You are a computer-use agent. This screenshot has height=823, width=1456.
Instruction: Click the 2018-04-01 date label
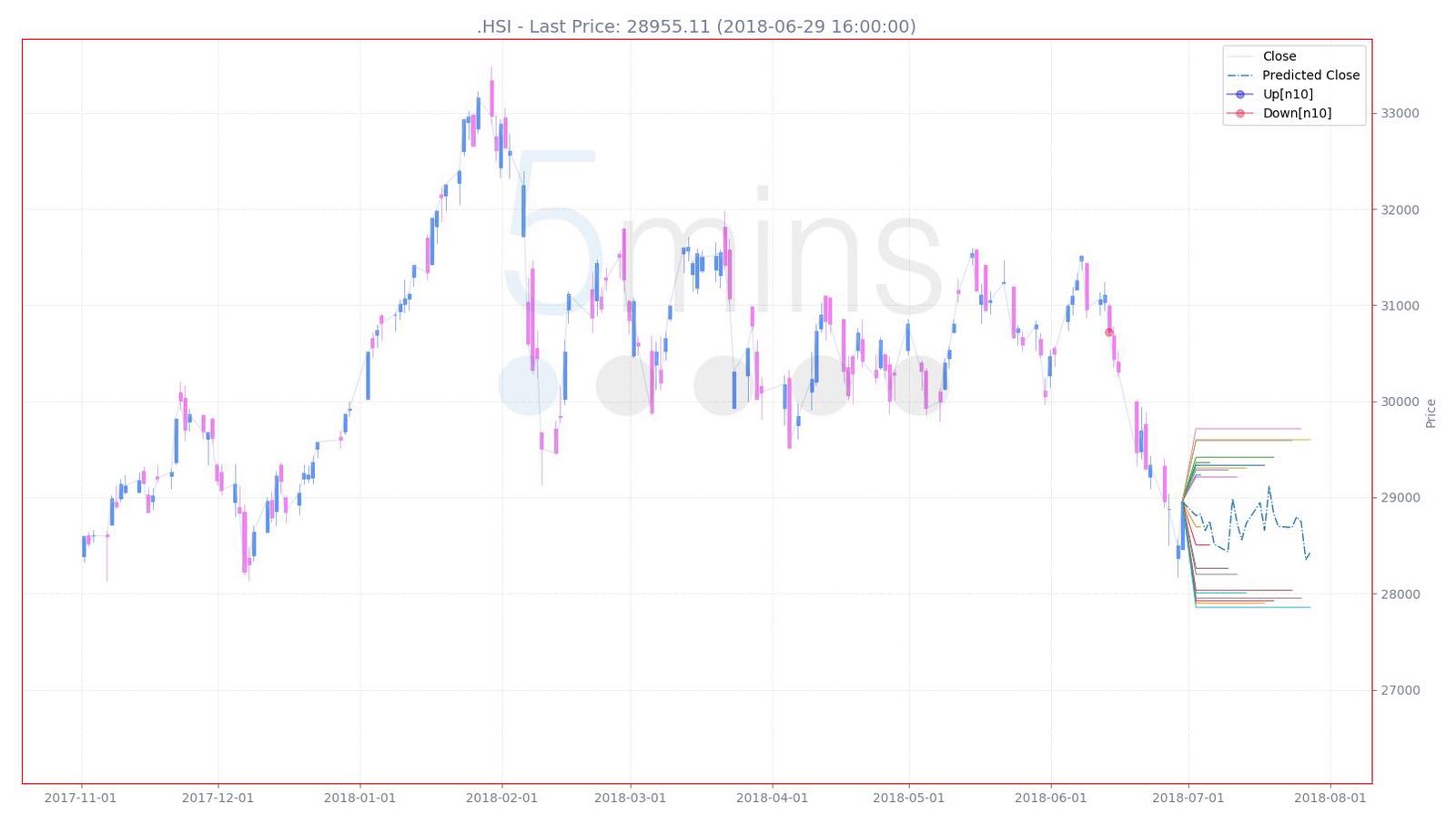point(772,798)
